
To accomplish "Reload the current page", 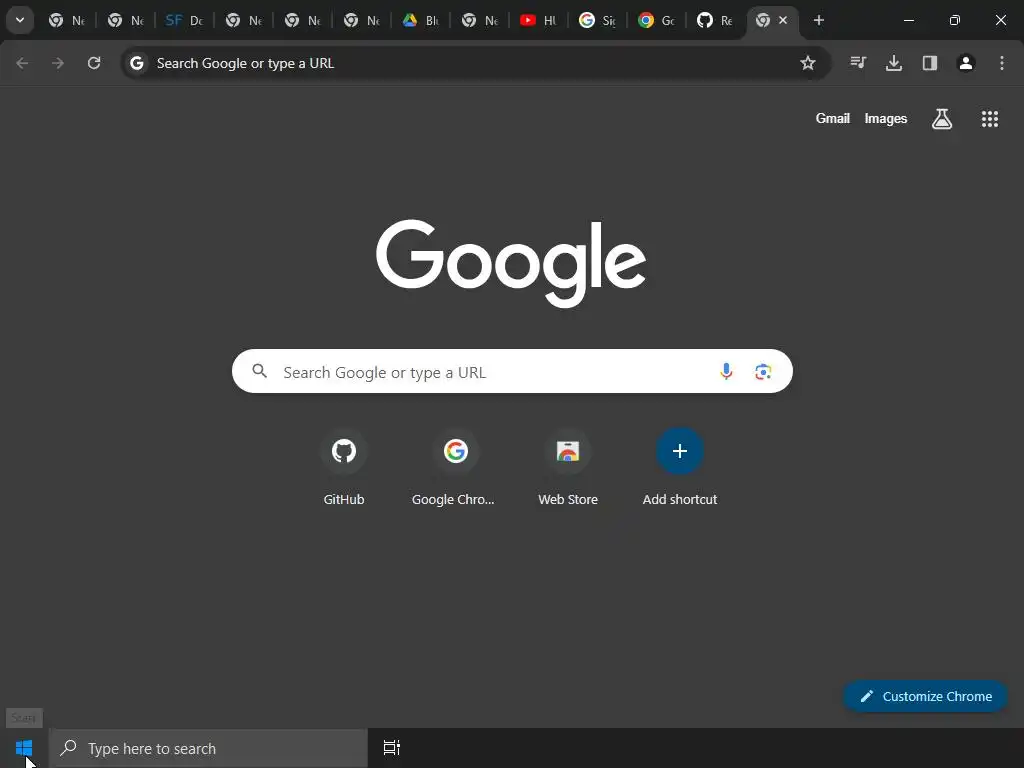I will 94,63.
